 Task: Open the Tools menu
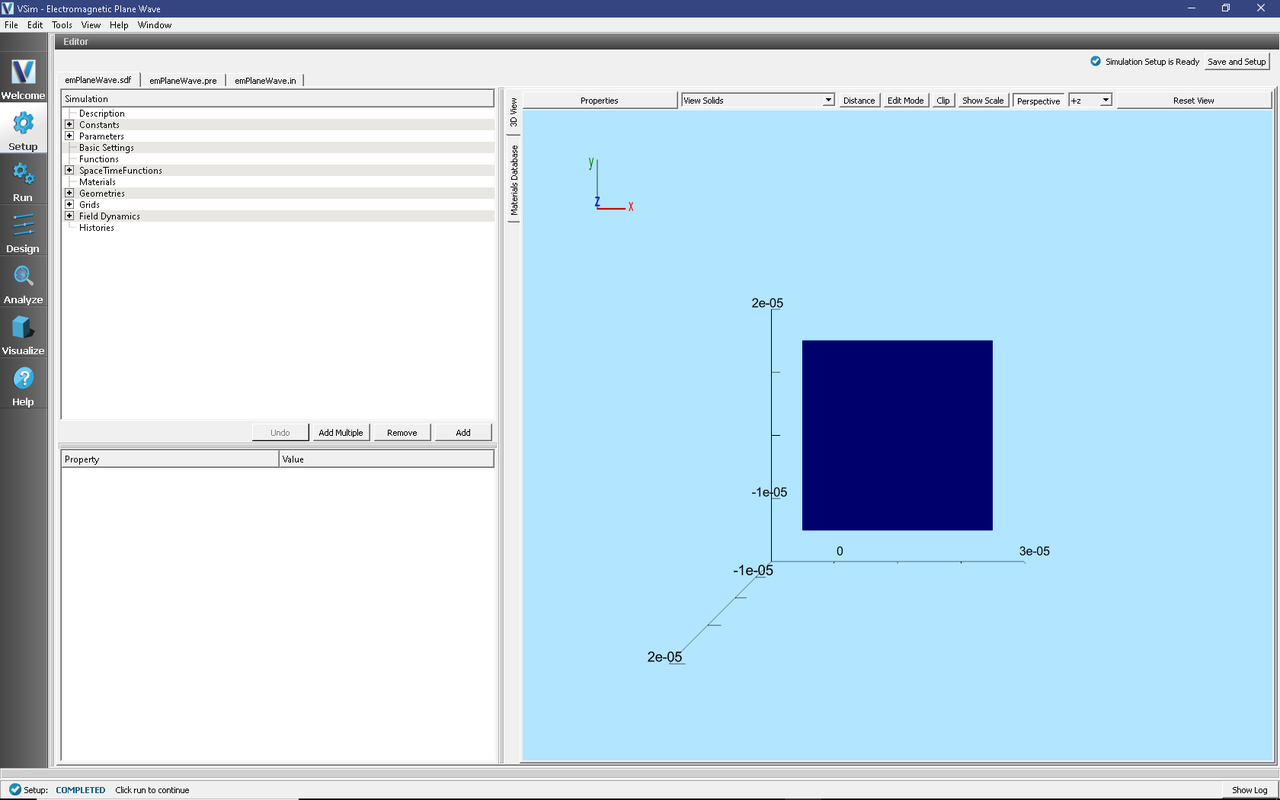[x=62, y=25]
